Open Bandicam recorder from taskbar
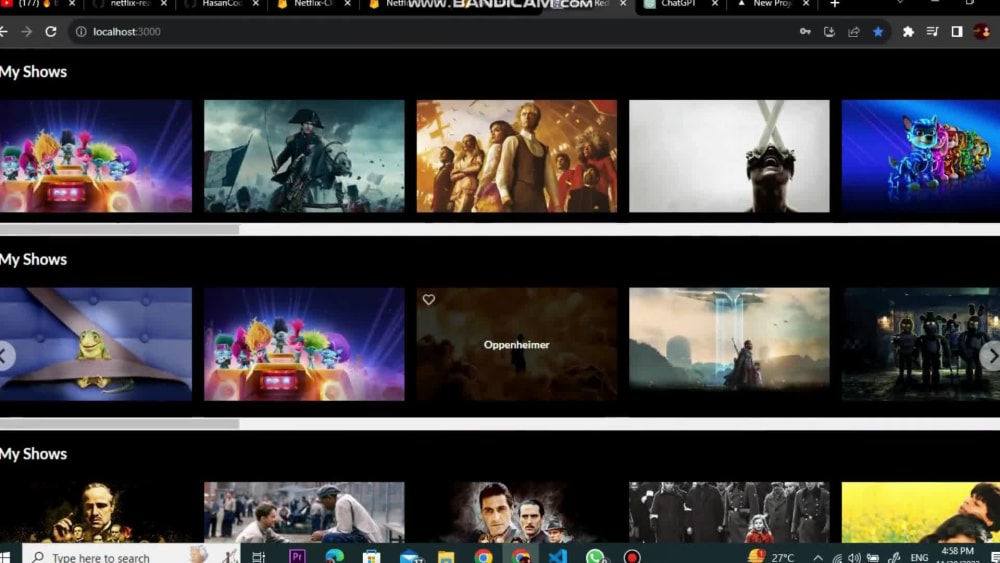This screenshot has width=1000, height=563. click(x=632, y=556)
